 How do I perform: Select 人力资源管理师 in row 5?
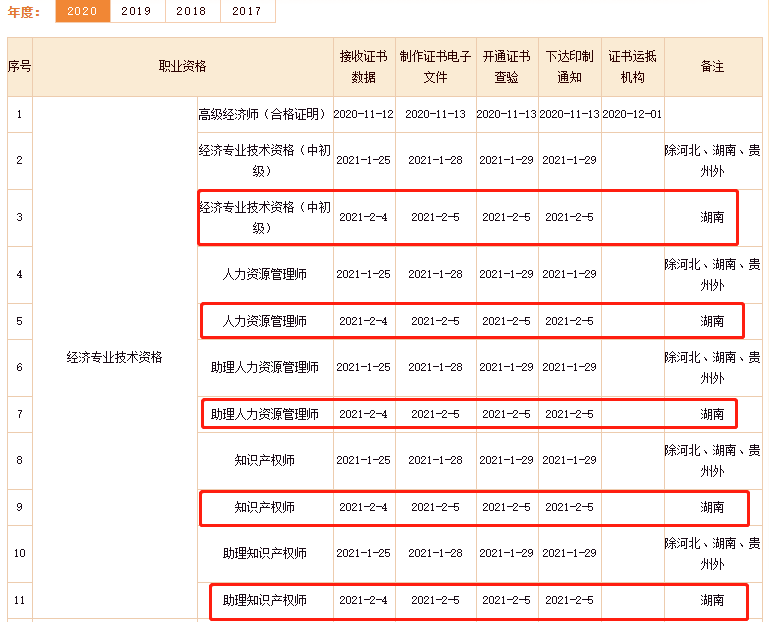point(264,321)
